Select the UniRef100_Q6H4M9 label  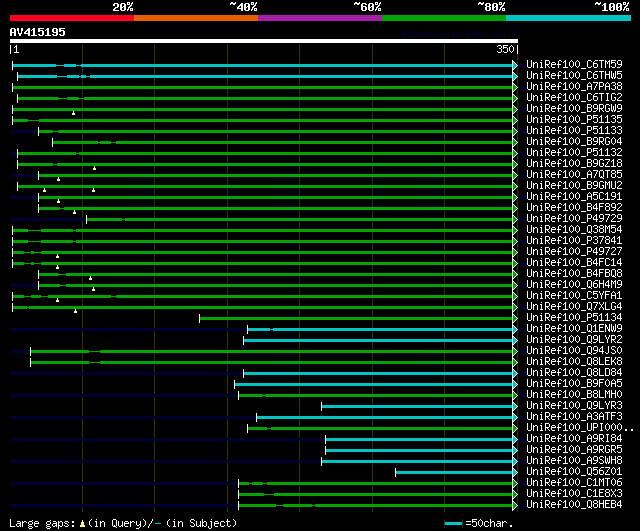[574, 285]
